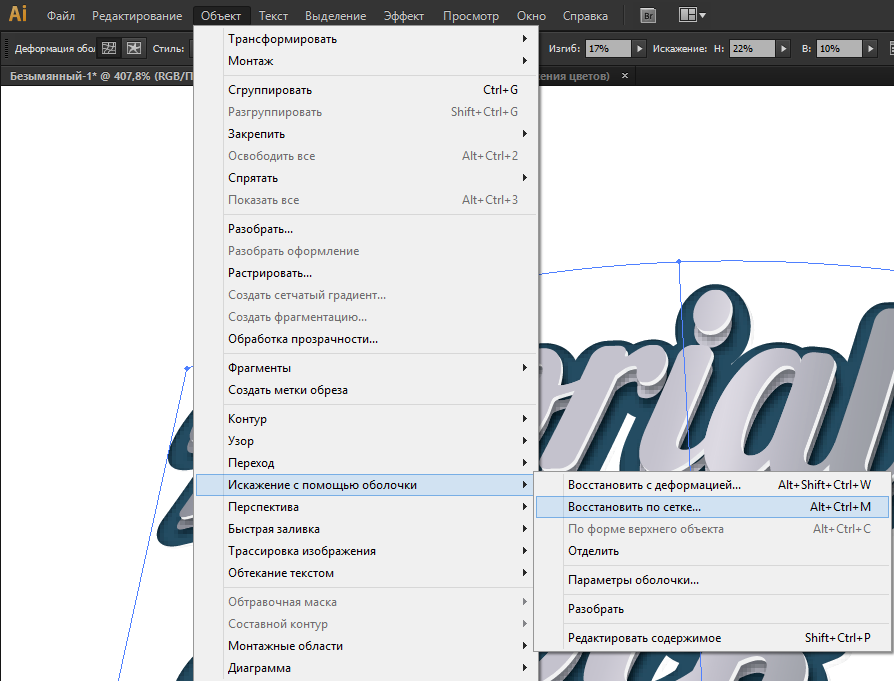Open Adobe Bridge via Br icon
The image size is (894, 681).
coord(648,16)
